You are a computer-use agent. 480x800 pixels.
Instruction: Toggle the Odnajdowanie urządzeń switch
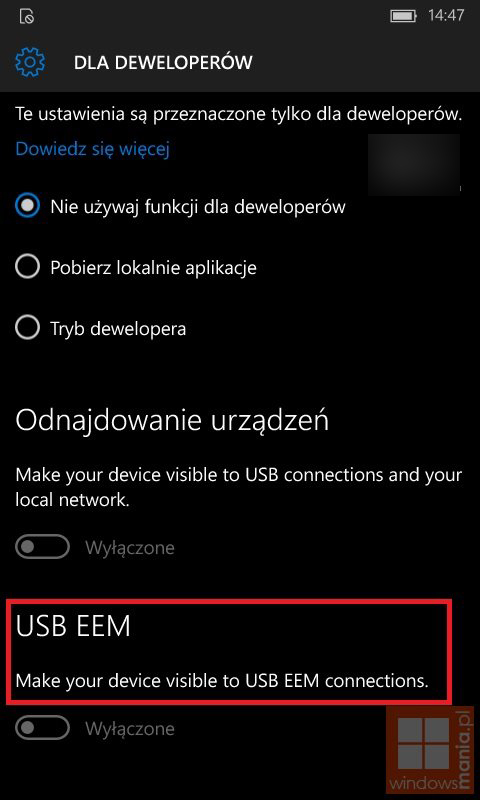[x=42, y=547]
